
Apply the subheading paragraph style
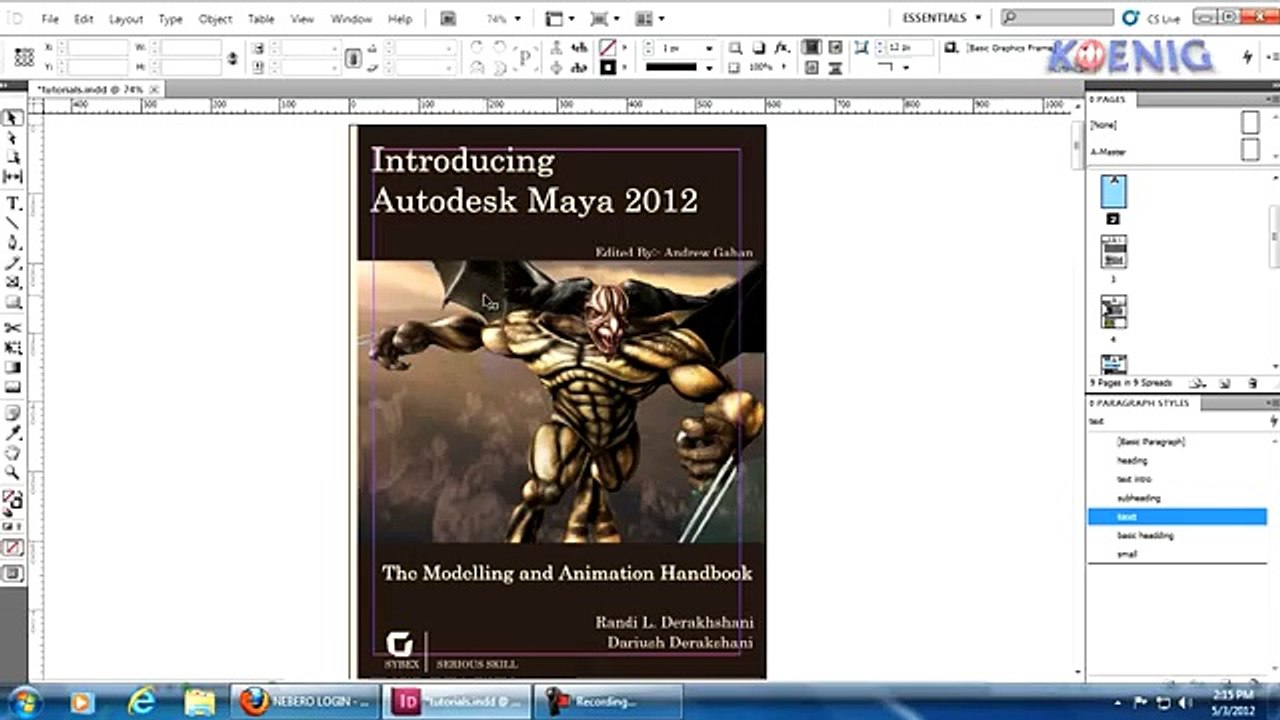pyautogui.click(x=1139, y=498)
